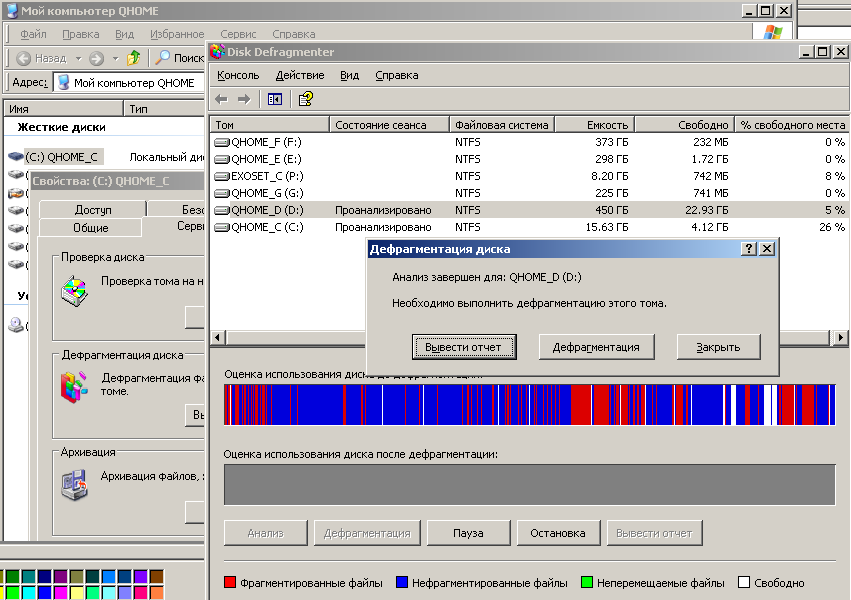Click Дефрагментация in the analysis dialog
This screenshot has height=600, width=851.
pyautogui.click(x=596, y=347)
